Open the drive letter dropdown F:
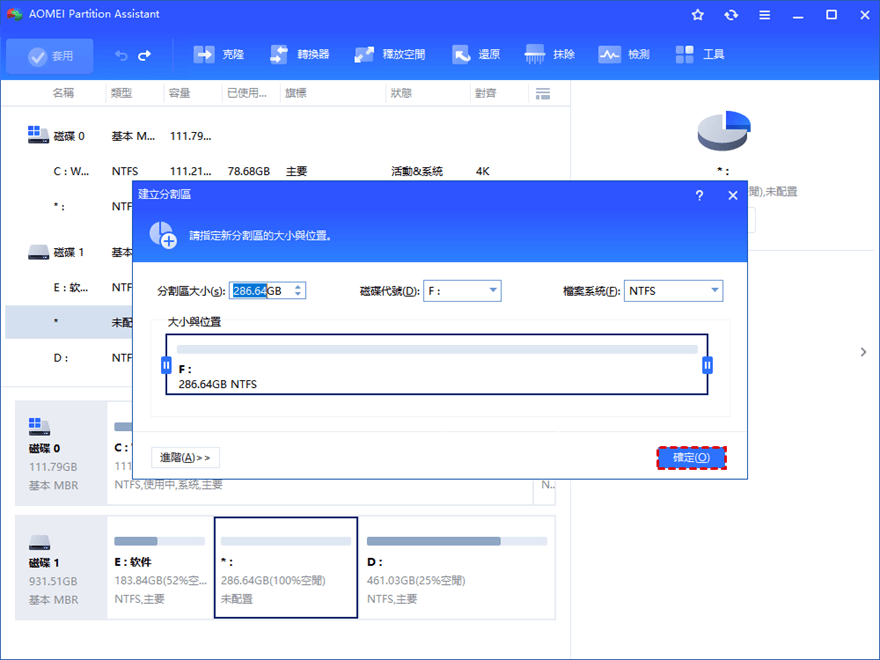This screenshot has height=660, width=880. click(x=462, y=291)
